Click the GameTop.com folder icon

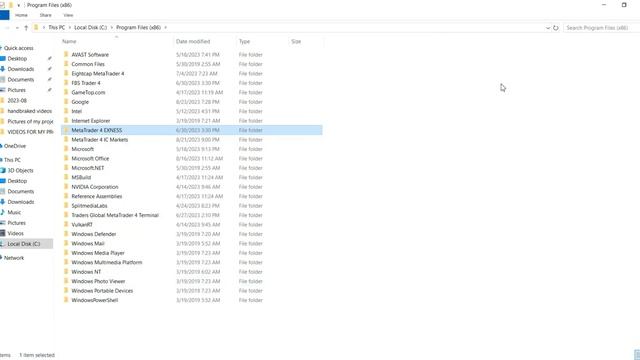click(66, 92)
